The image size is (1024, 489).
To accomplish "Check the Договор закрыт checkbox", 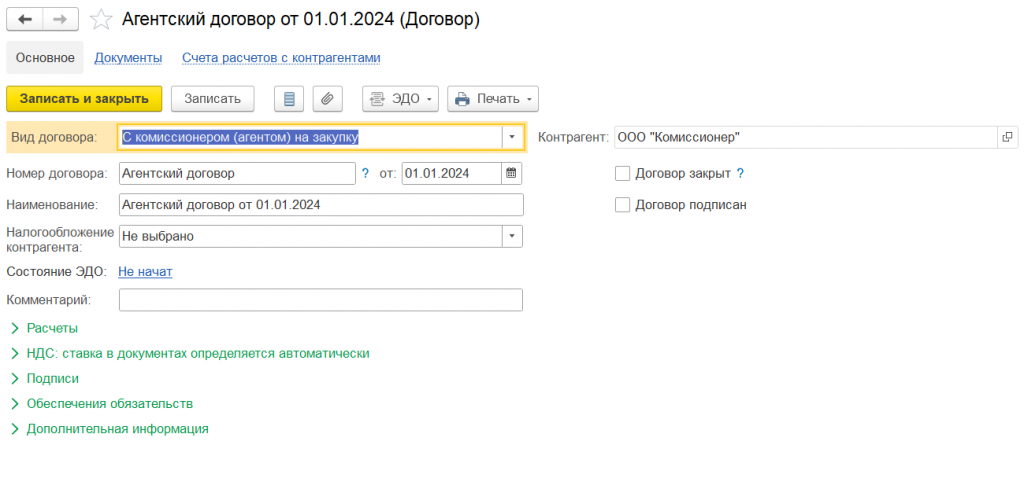I will pos(623,173).
